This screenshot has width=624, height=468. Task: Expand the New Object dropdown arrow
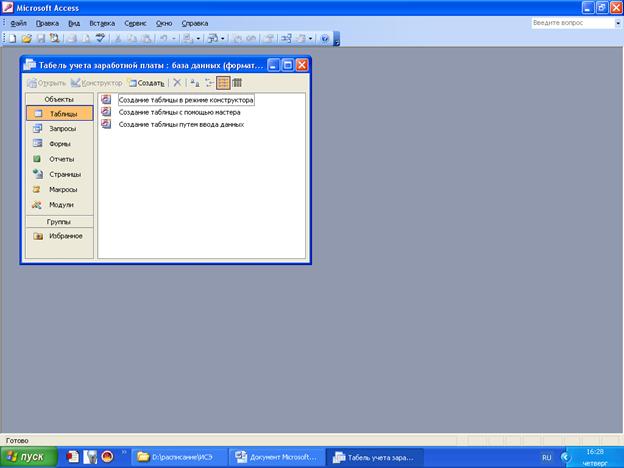pos(310,39)
